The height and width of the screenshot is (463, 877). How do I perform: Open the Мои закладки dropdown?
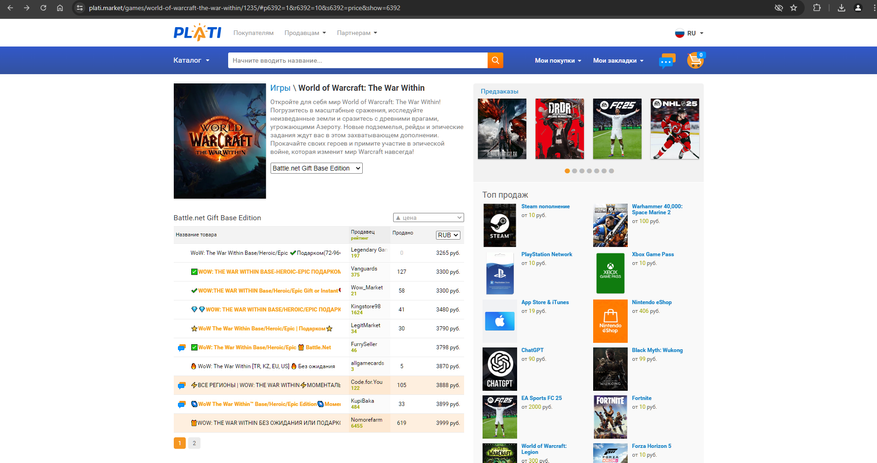point(618,60)
